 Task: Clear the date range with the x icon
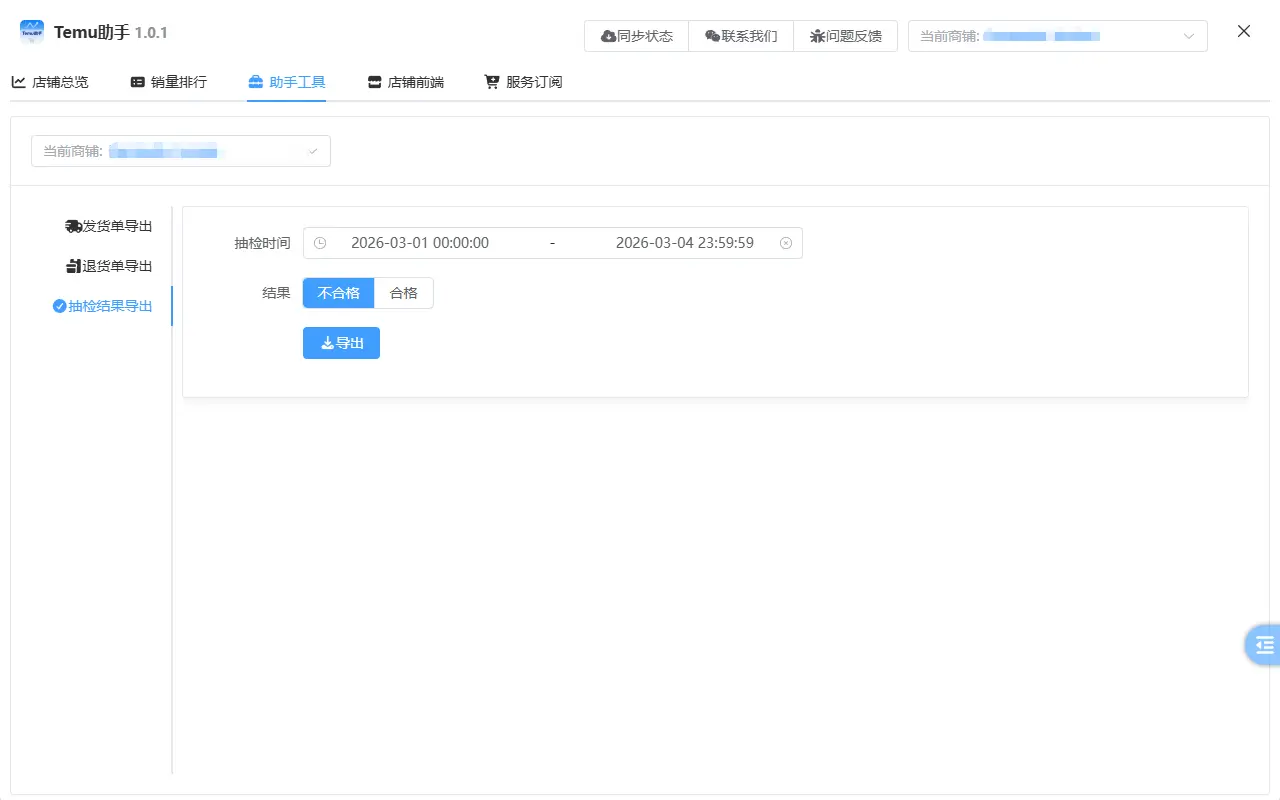tap(786, 242)
